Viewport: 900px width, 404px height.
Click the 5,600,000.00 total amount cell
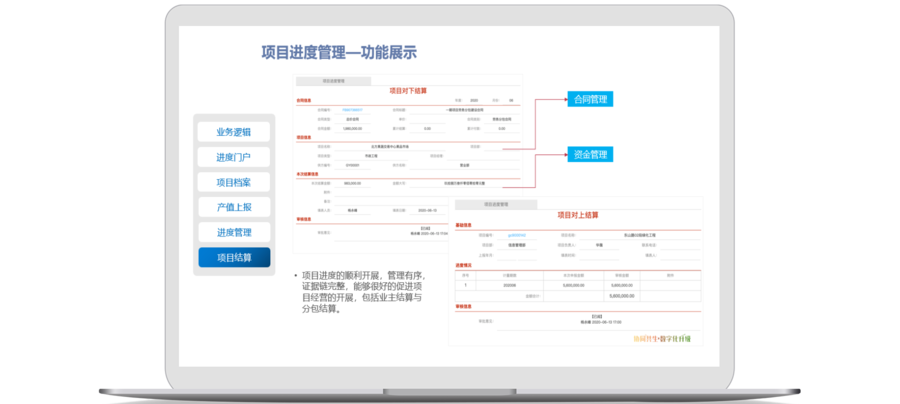point(623,296)
